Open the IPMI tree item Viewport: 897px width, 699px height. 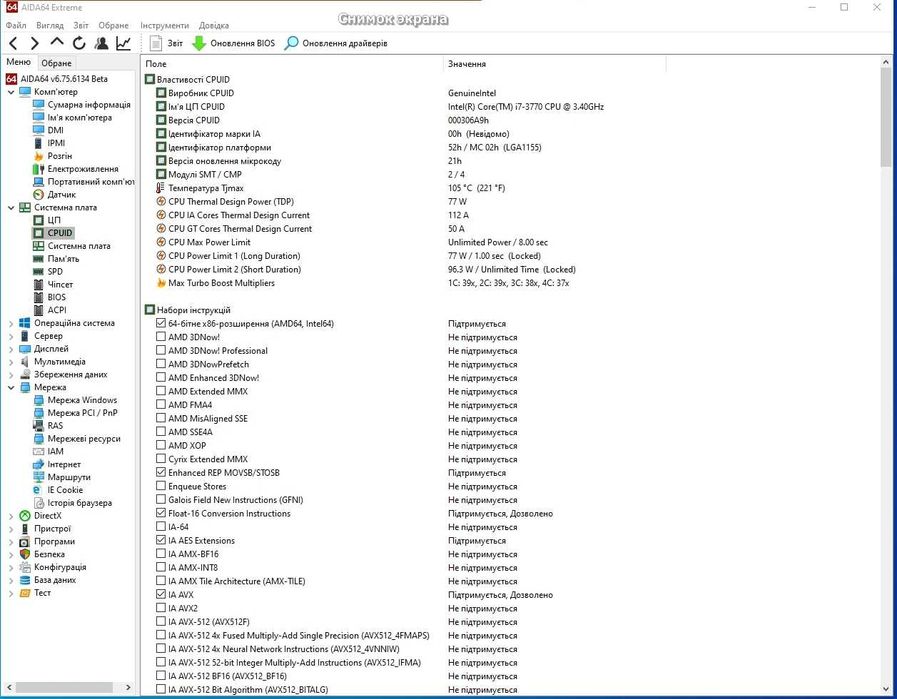coord(56,143)
